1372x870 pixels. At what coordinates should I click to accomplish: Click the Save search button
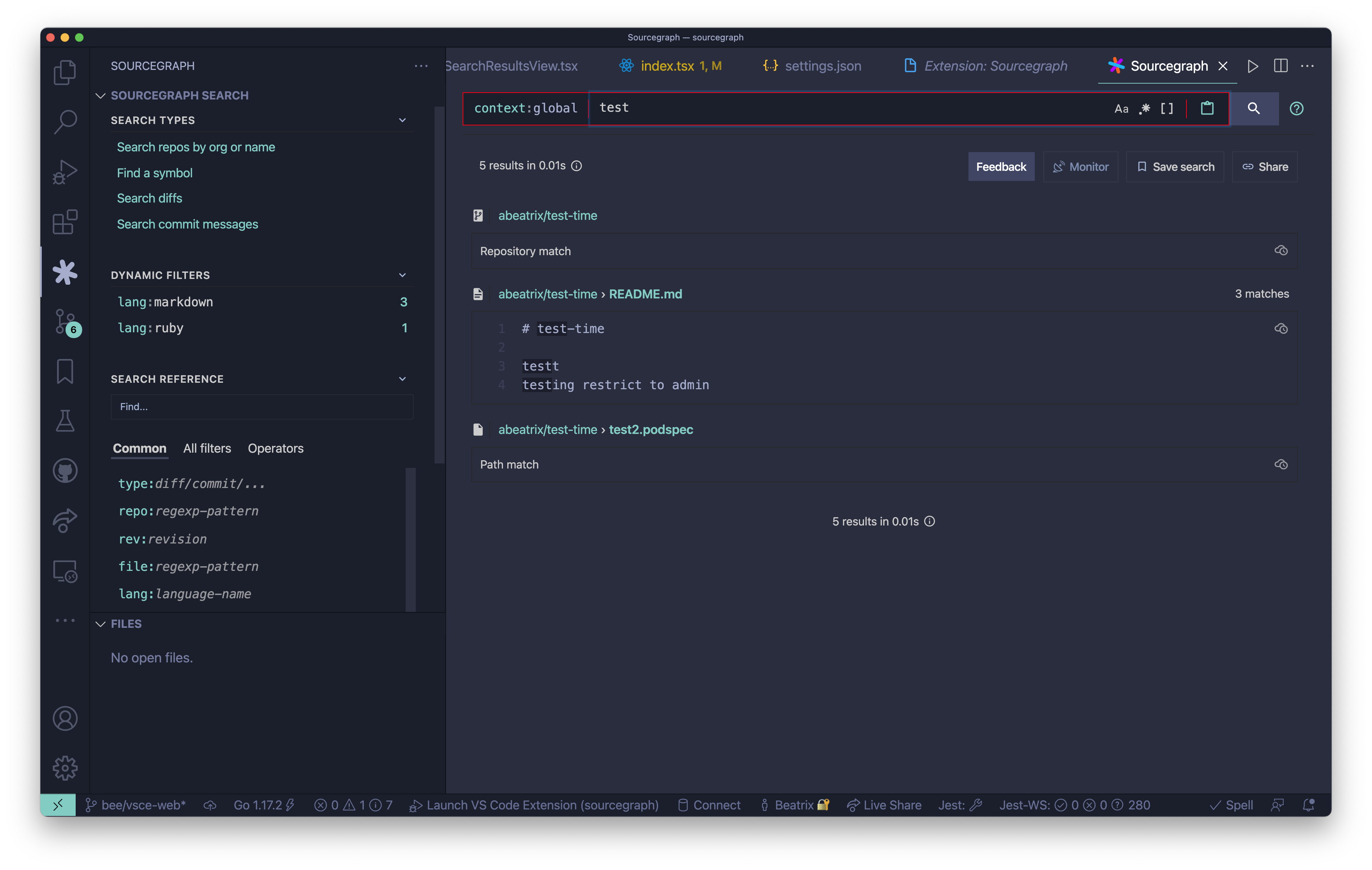1175,167
